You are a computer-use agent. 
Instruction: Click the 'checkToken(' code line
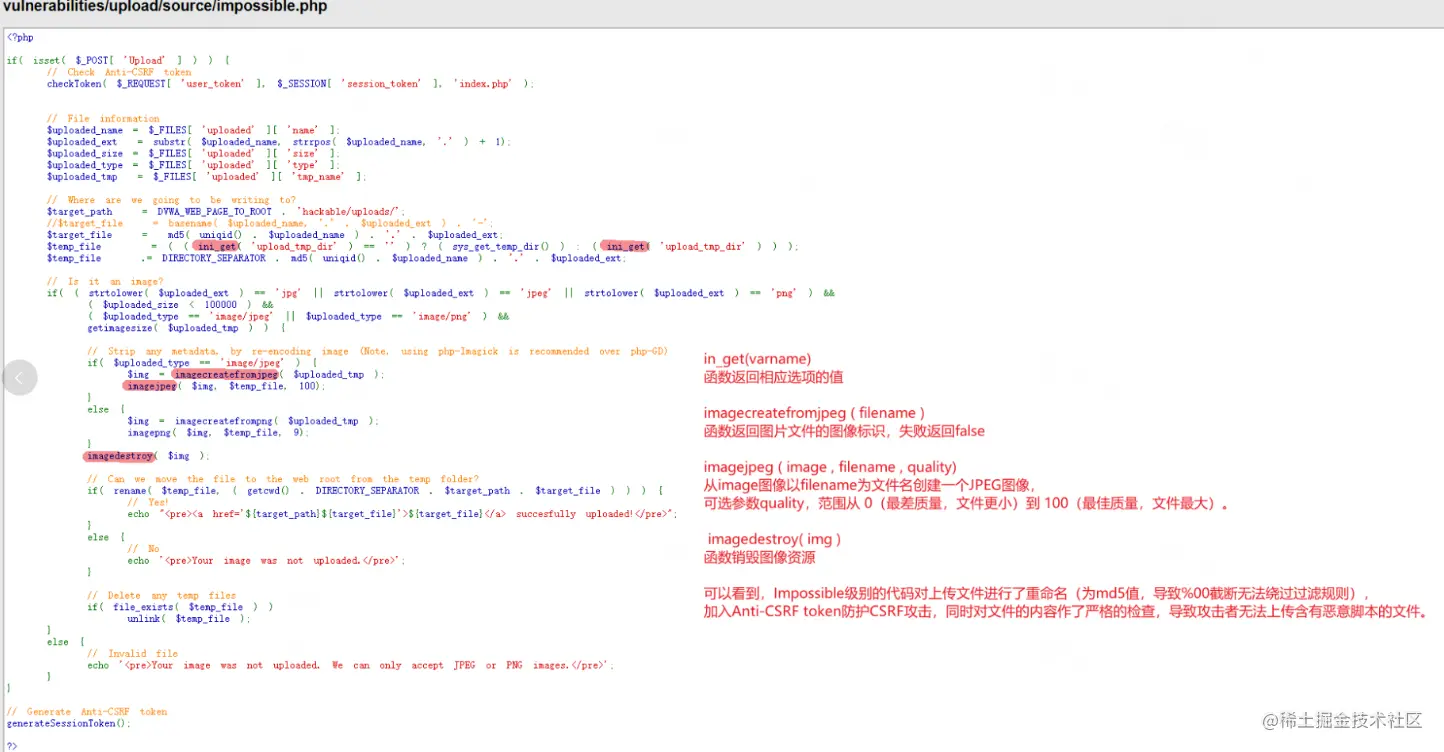[x=290, y=84]
